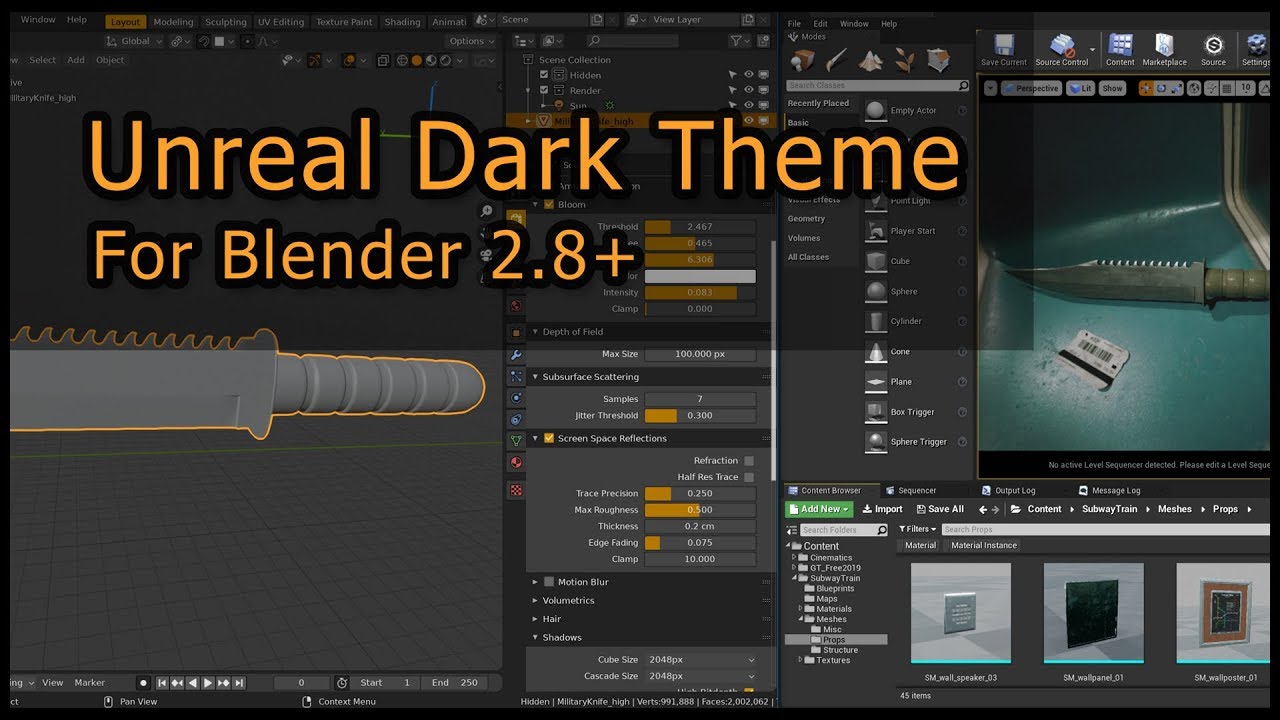This screenshot has width=1280, height=720.
Task: Click the green Add New button
Action: click(820, 509)
